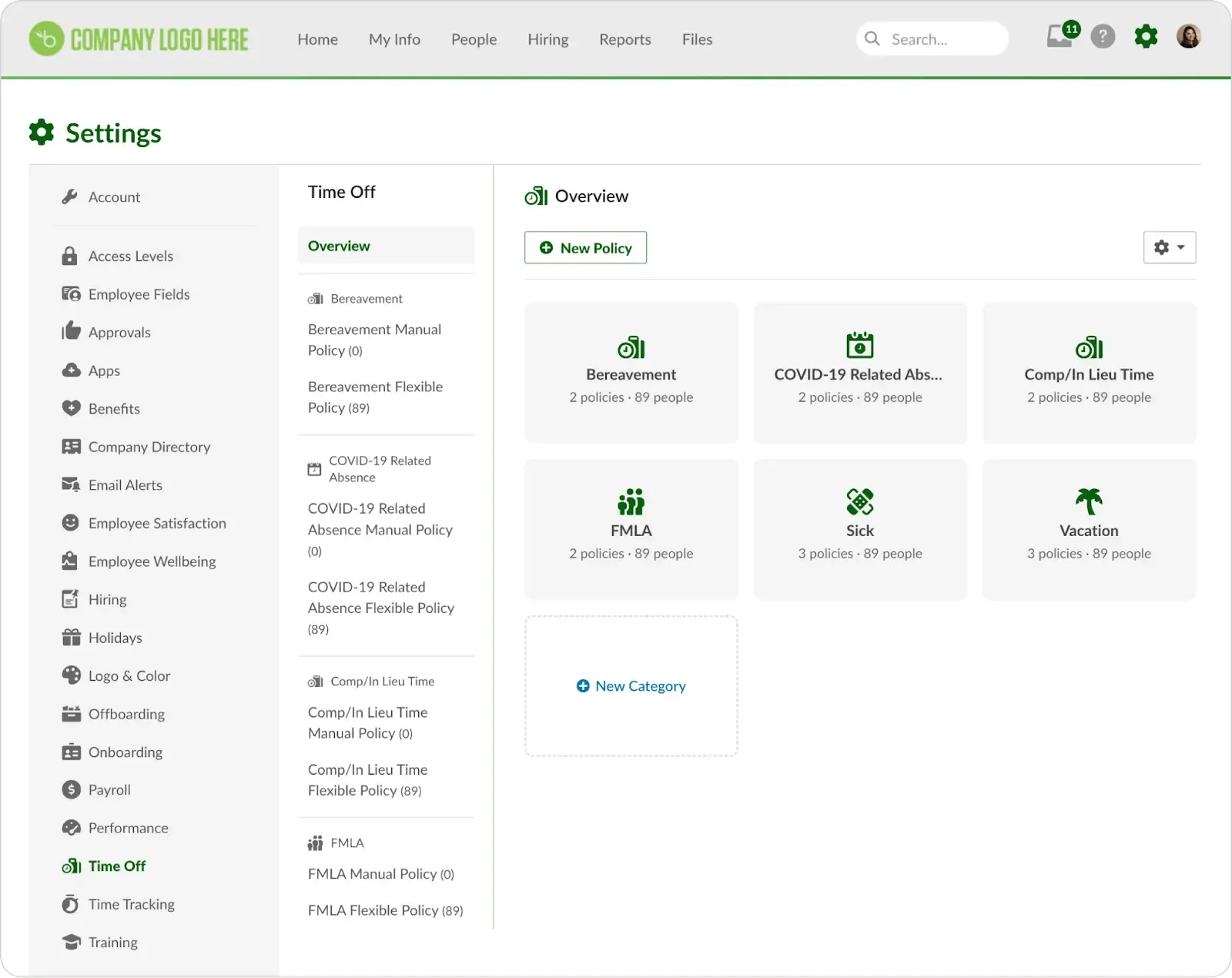1232x978 pixels.
Task: Switch to the Reports tab
Action: click(624, 39)
